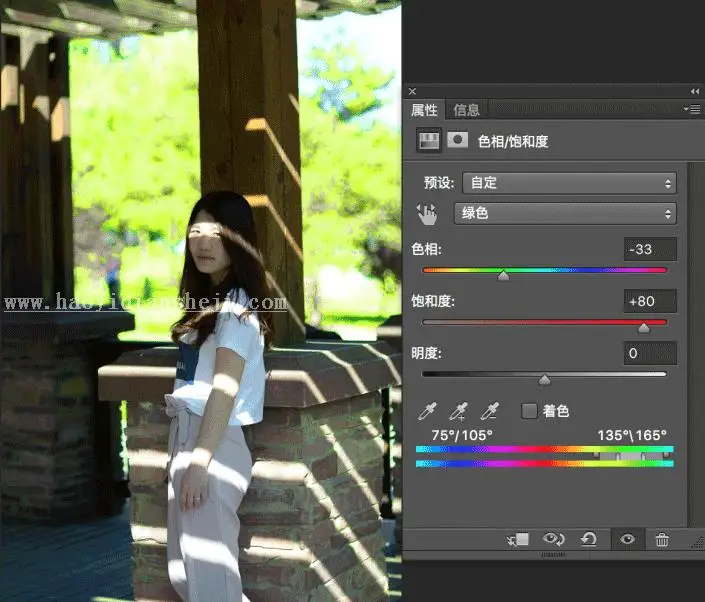Switch to the 属性 tab
The image size is (705, 602).
[x=424, y=110]
